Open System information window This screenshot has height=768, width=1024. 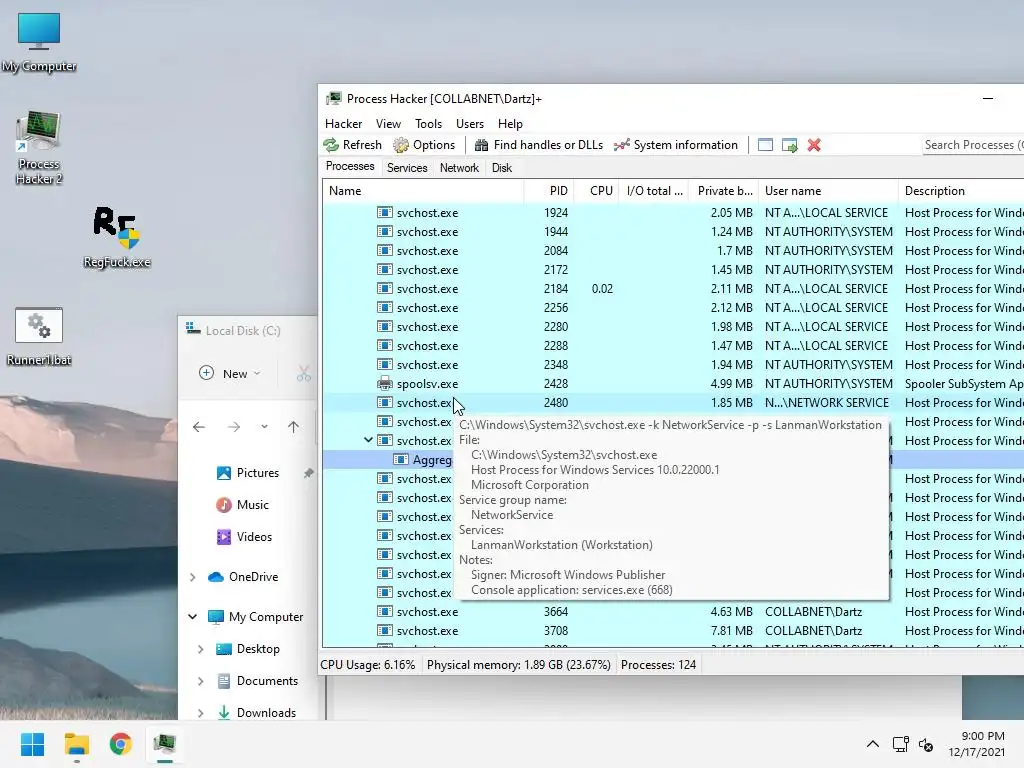[676, 145]
